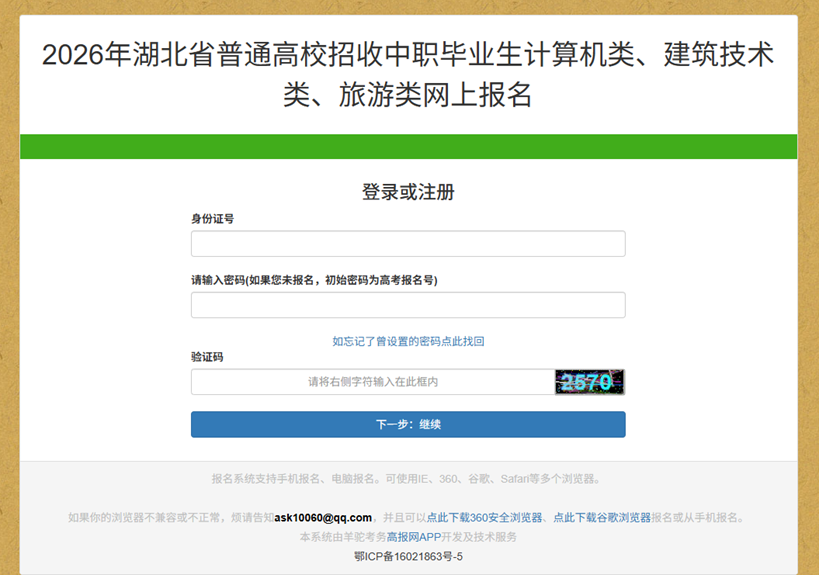Click the 本系统由羊驼考务 footer credit text
The width and height of the screenshot is (819, 575).
pos(342,537)
